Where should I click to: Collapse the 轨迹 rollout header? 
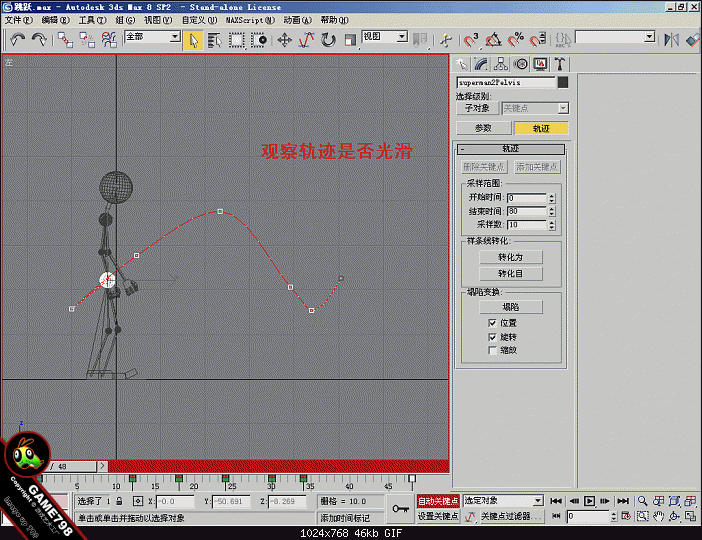(511, 149)
